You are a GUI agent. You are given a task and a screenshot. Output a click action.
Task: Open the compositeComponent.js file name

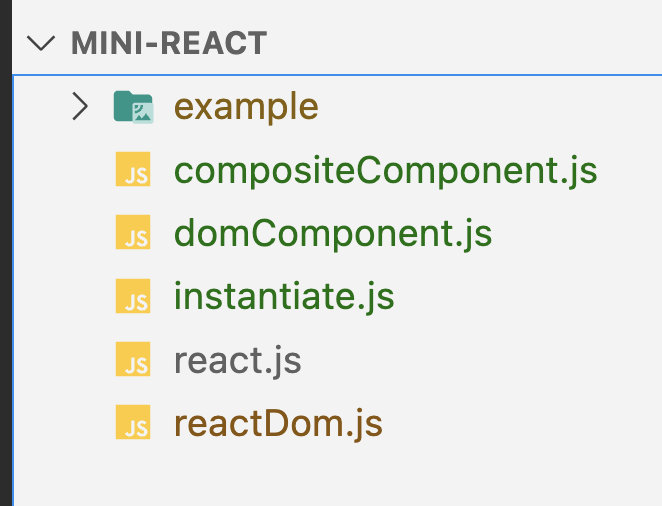pos(385,170)
